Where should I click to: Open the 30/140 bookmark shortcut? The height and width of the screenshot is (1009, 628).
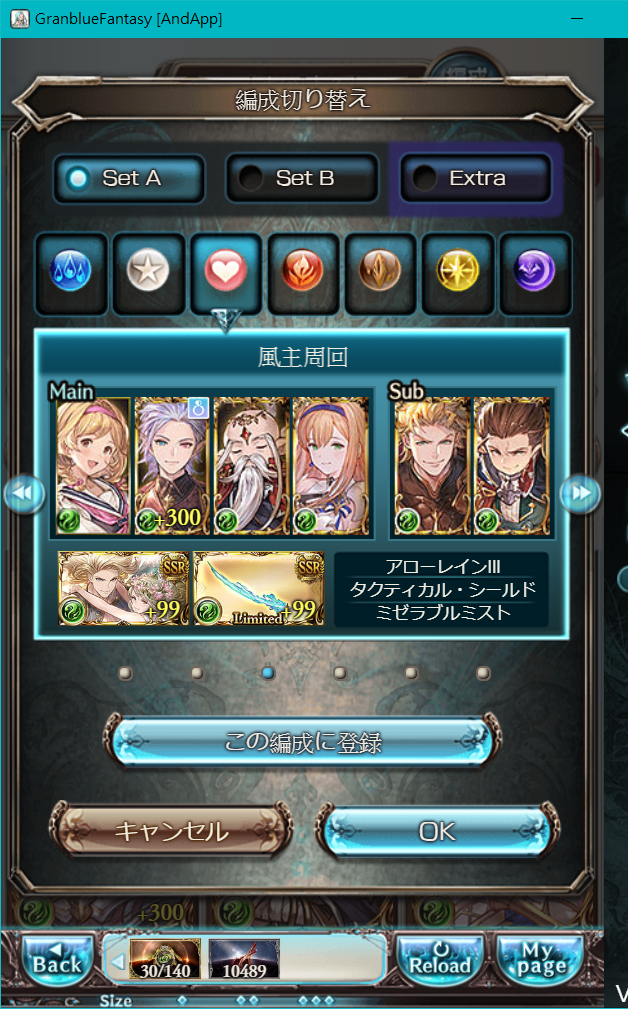point(165,959)
